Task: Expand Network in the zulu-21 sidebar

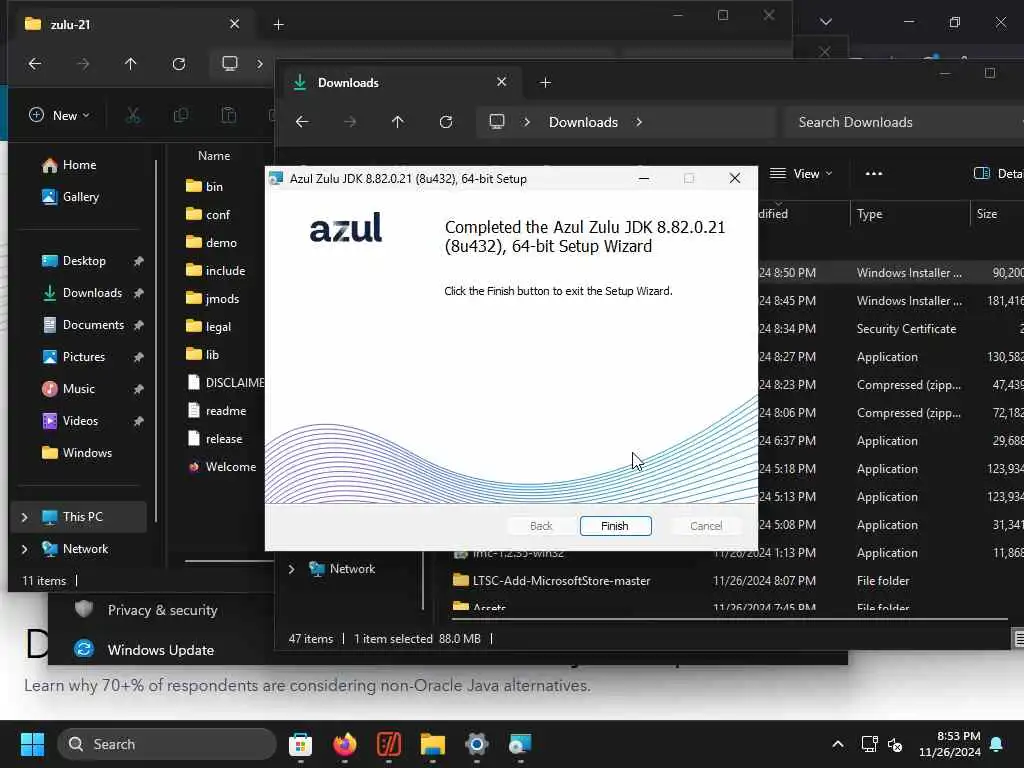Action: click(25, 549)
